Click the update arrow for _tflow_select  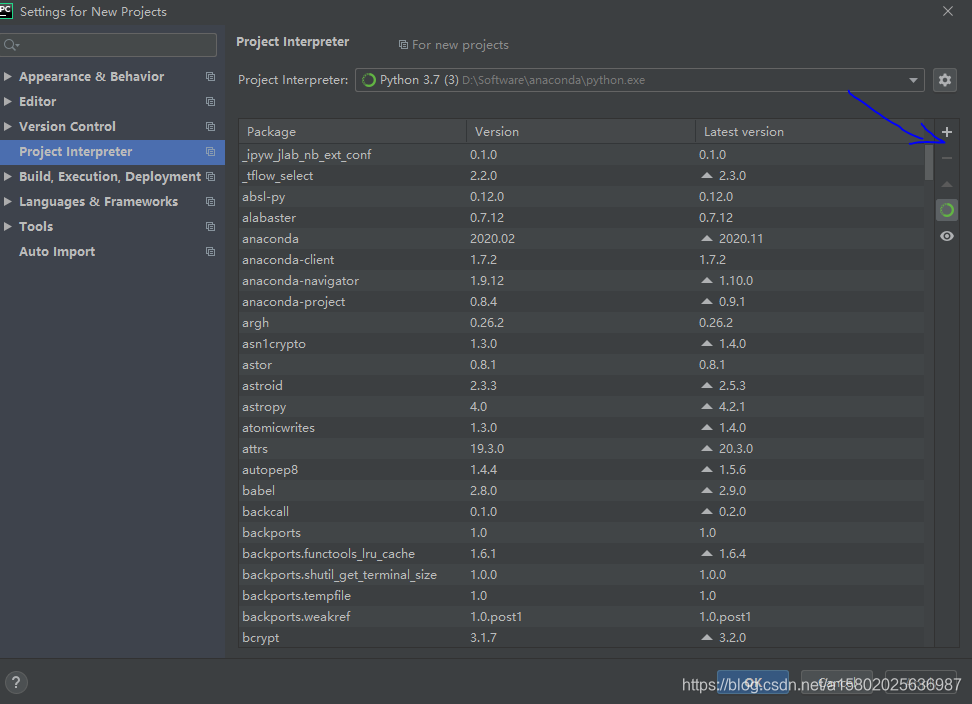point(707,175)
